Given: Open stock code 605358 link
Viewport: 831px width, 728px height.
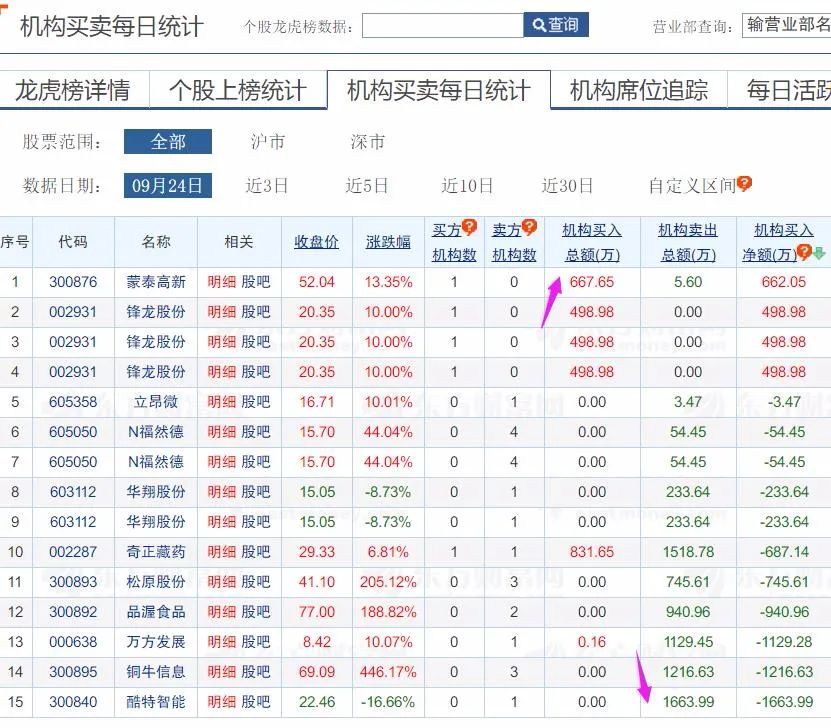Looking at the screenshot, I should (x=73, y=402).
